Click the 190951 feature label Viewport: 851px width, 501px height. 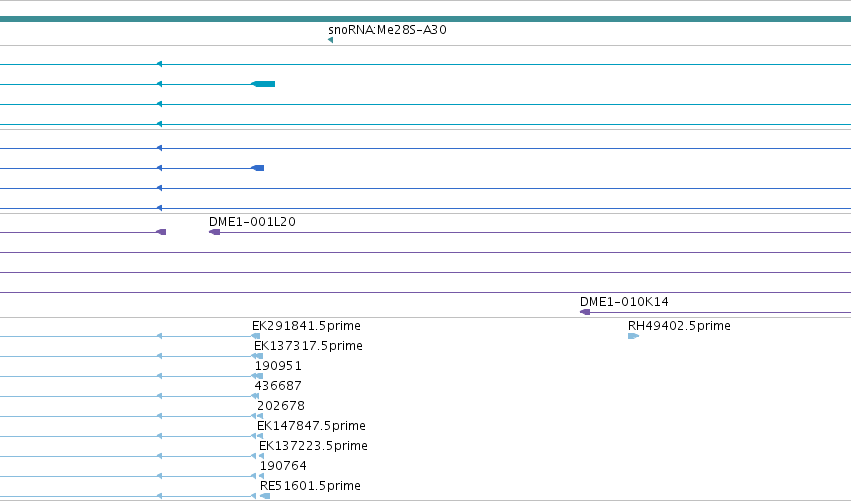click(x=278, y=366)
